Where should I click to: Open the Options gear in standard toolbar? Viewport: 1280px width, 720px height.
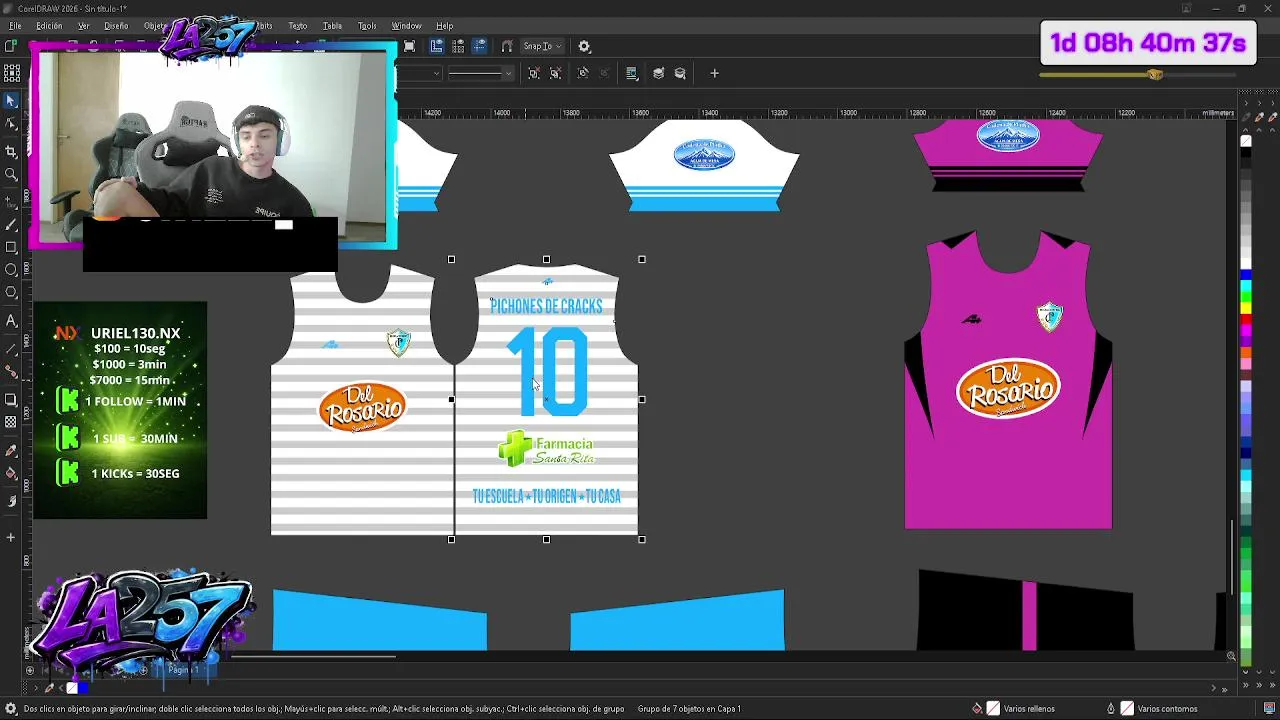(x=585, y=46)
